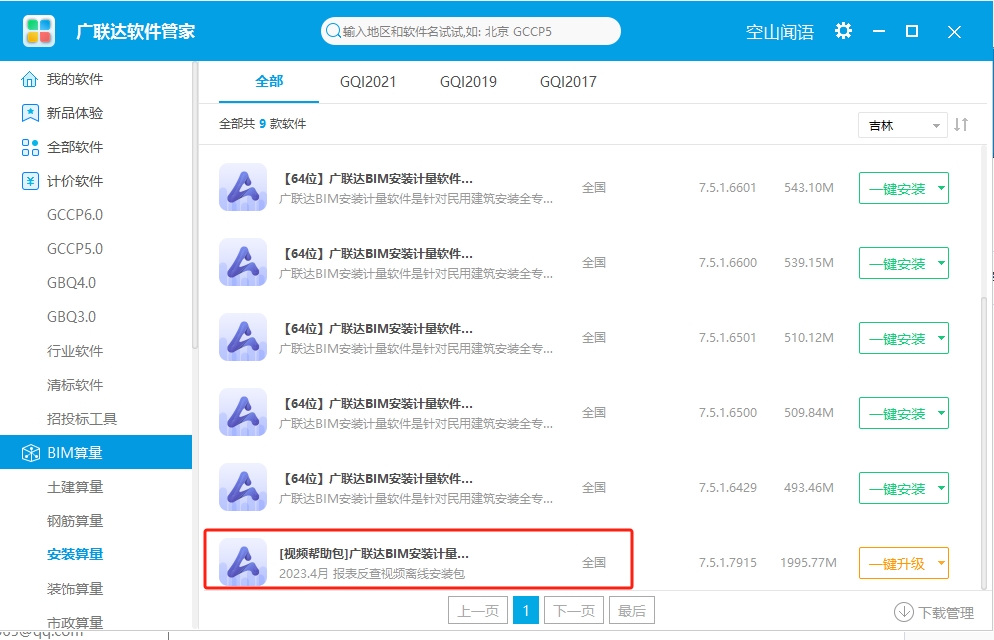This screenshot has height=640, width=994.
Task: Click the 下载管理 download arrow icon
Action: tap(903, 612)
